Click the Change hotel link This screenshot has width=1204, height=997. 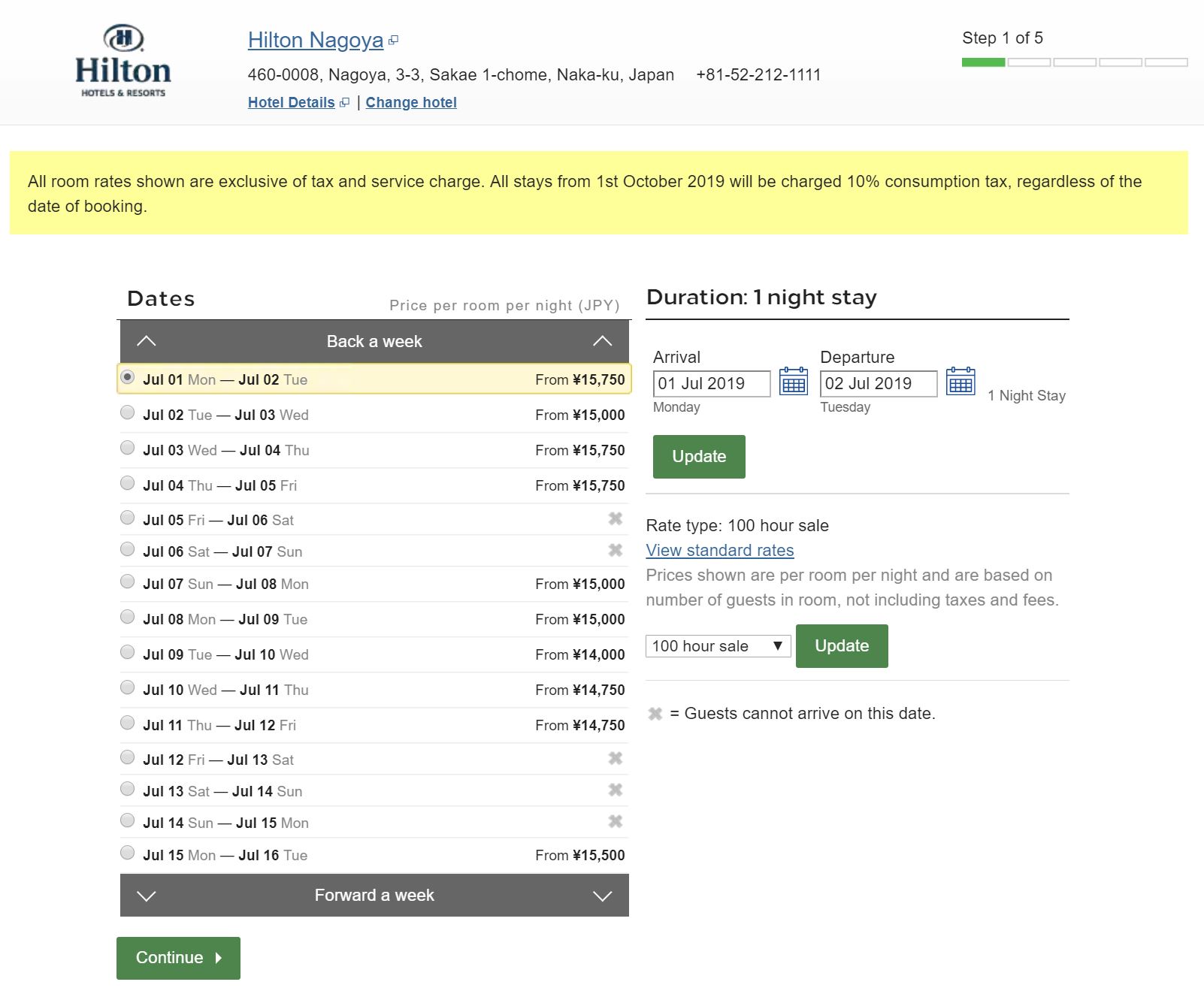point(411,103)
